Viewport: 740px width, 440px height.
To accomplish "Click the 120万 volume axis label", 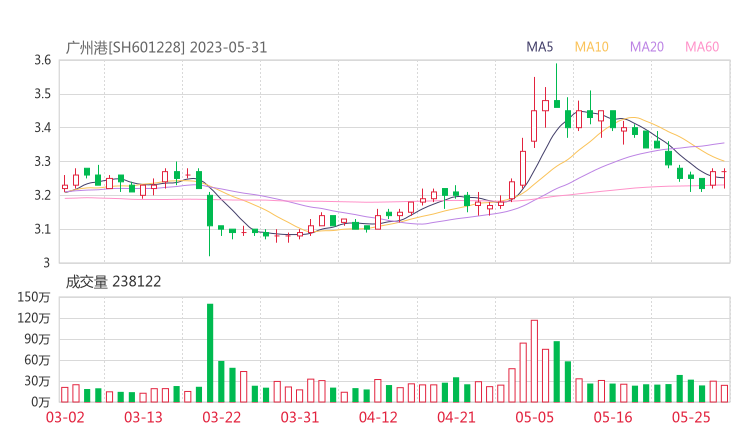I will pos(34,318).
